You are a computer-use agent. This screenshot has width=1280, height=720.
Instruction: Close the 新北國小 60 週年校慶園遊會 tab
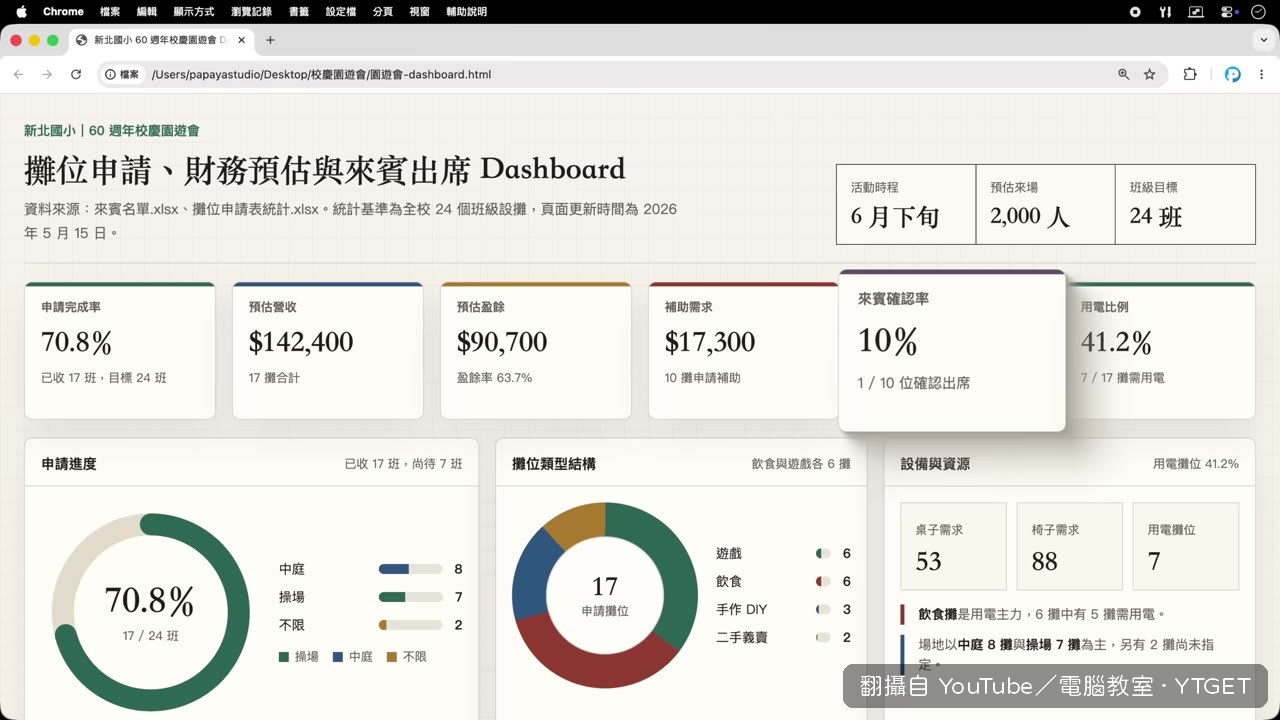(x=241, y=40)
